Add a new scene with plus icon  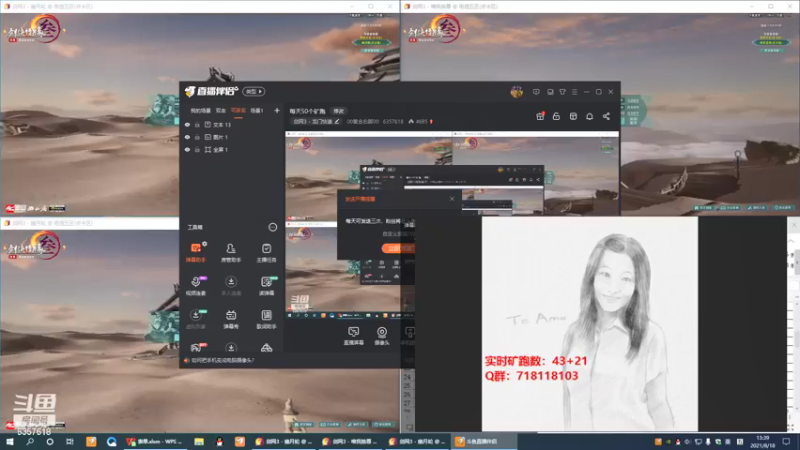[x=277, y=110]
